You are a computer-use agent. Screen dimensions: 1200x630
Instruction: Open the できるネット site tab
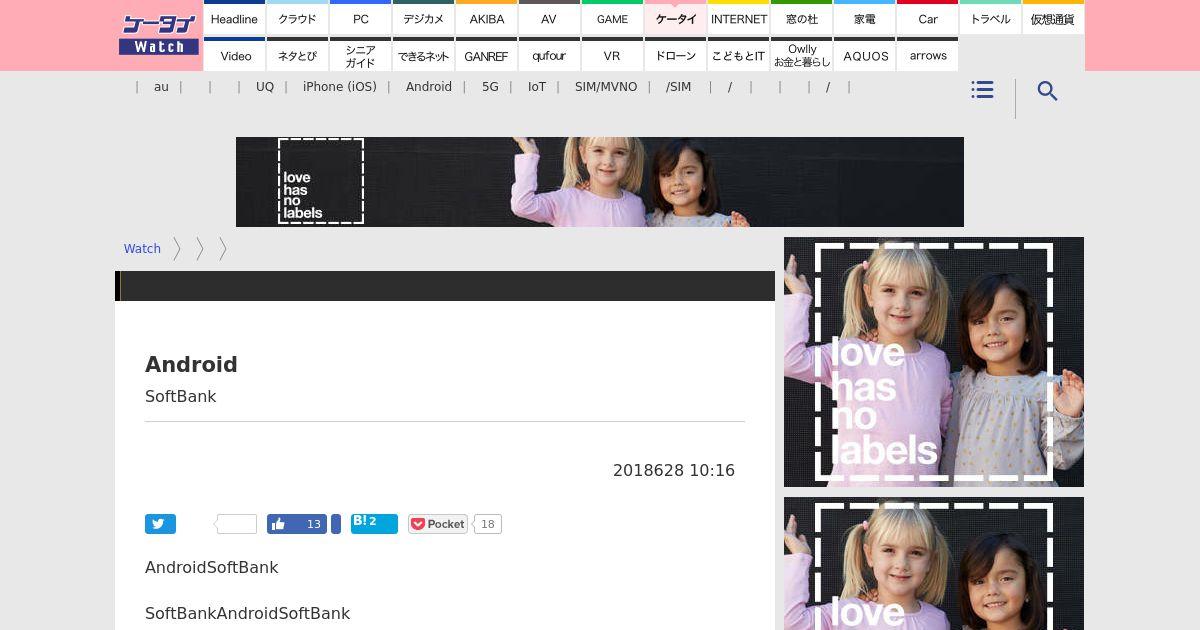pos(423,55)
